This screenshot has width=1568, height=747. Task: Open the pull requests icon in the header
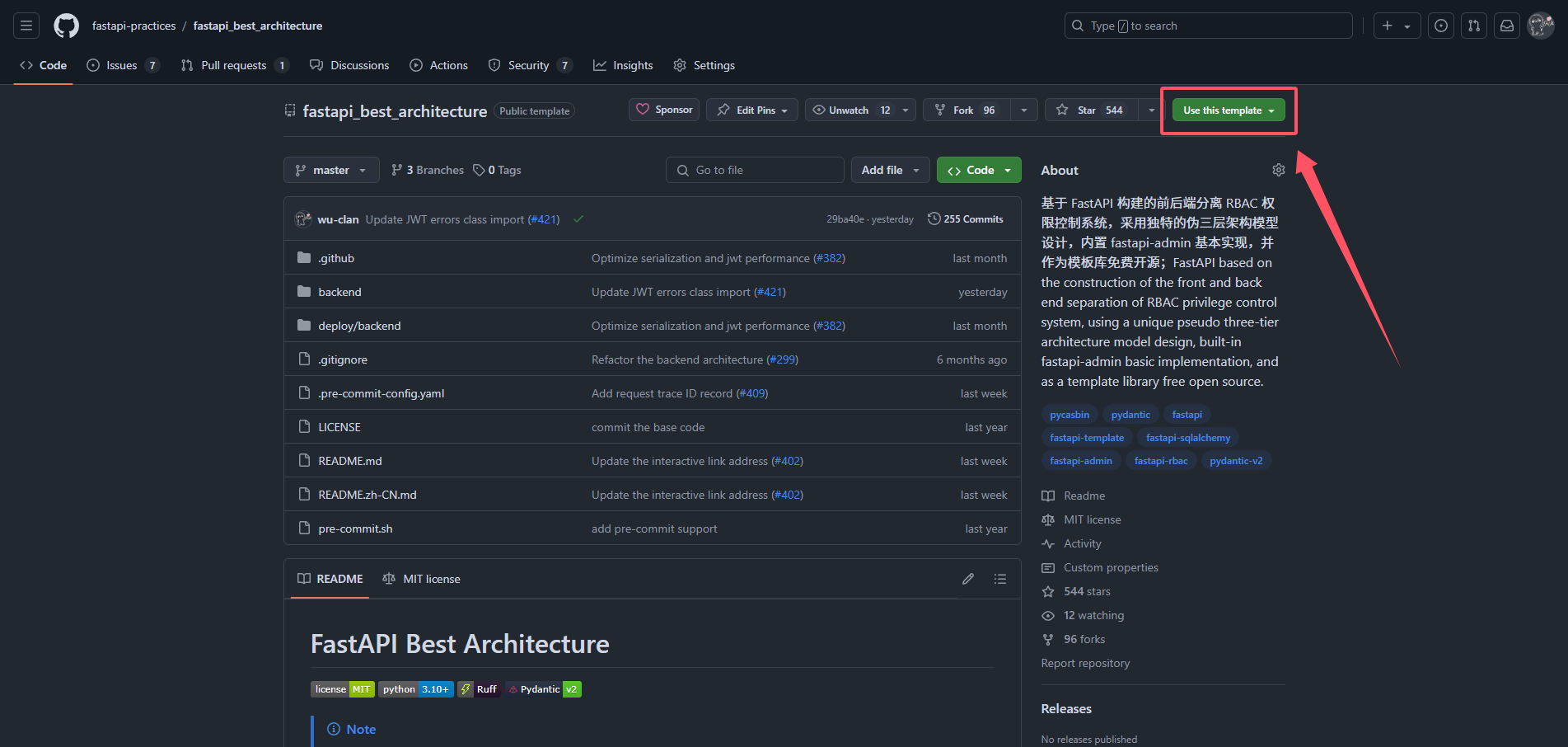[x=1474, y=26]
